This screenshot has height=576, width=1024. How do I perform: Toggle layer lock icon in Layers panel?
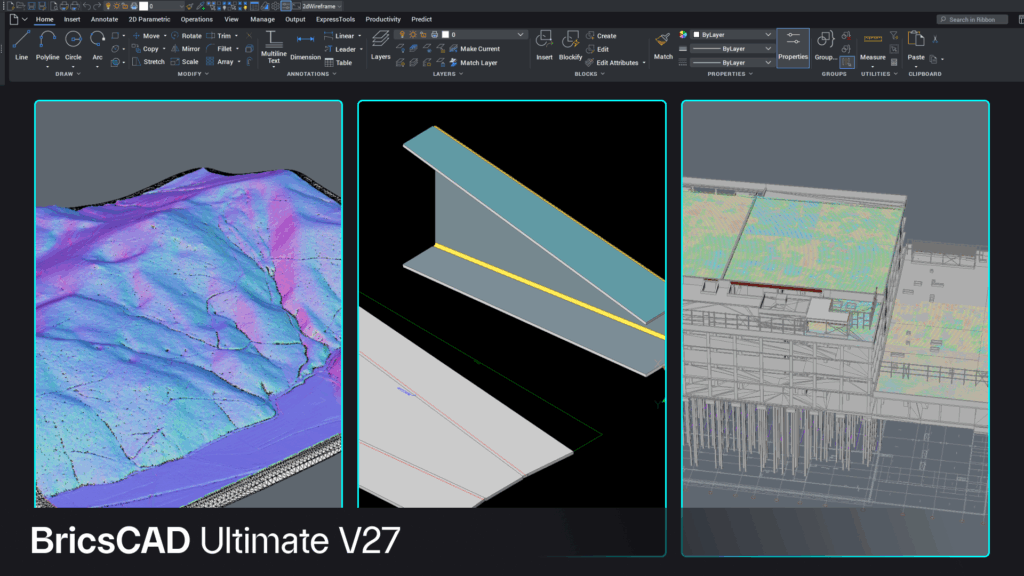(x=423, y=35)
